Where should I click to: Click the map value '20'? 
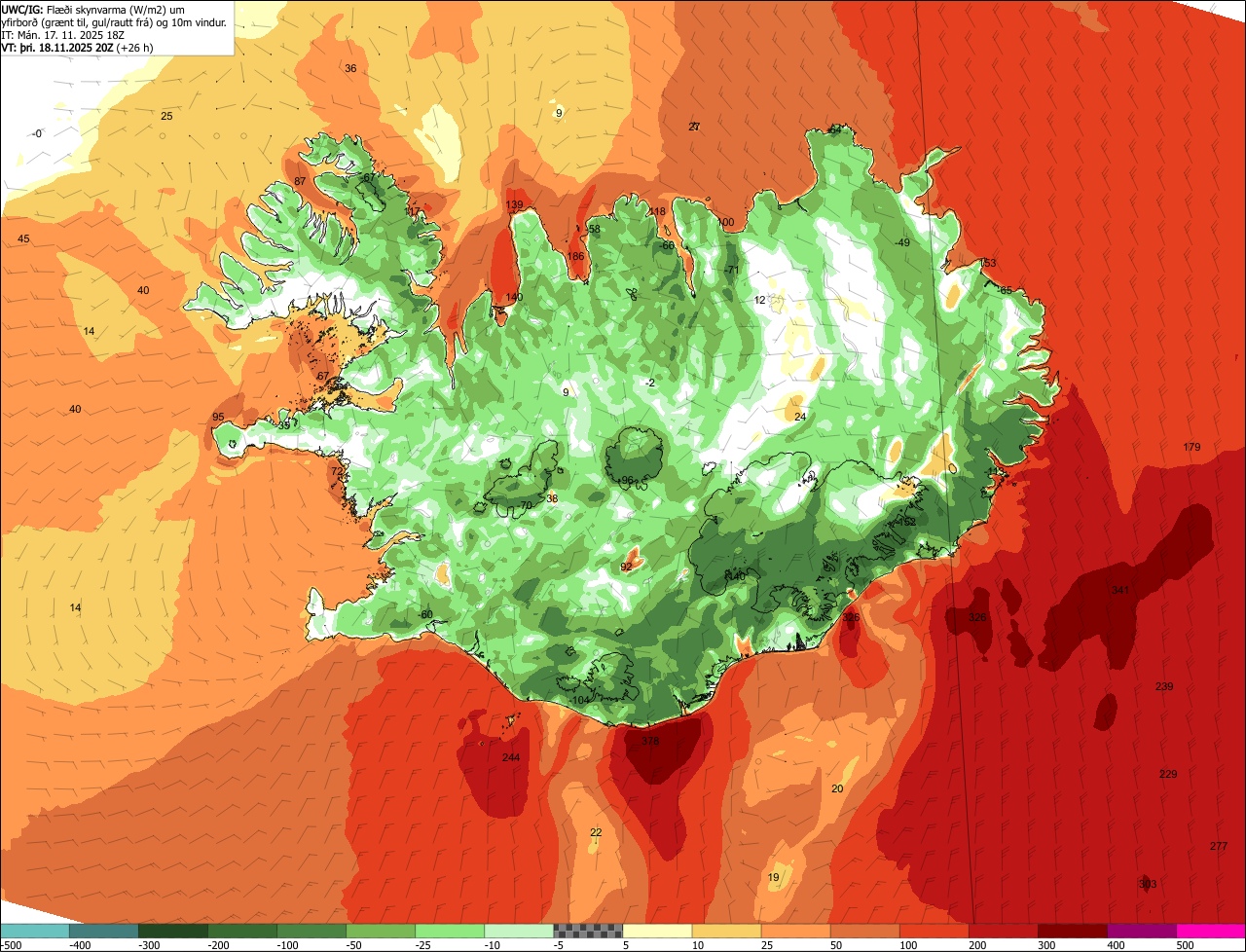pyautogui.click(x=837, y=788)
